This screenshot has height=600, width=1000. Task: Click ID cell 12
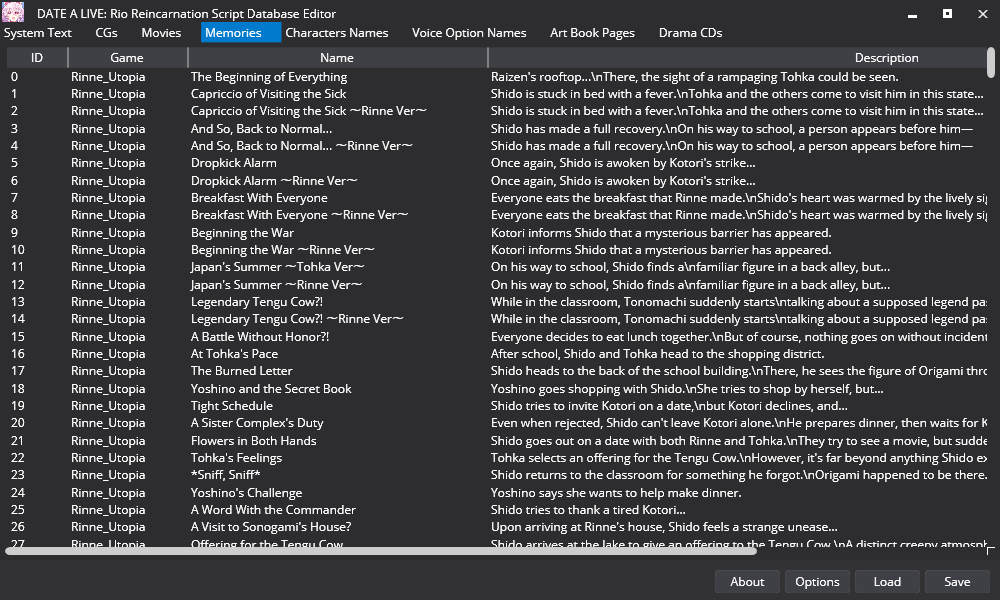pos(17,284)
